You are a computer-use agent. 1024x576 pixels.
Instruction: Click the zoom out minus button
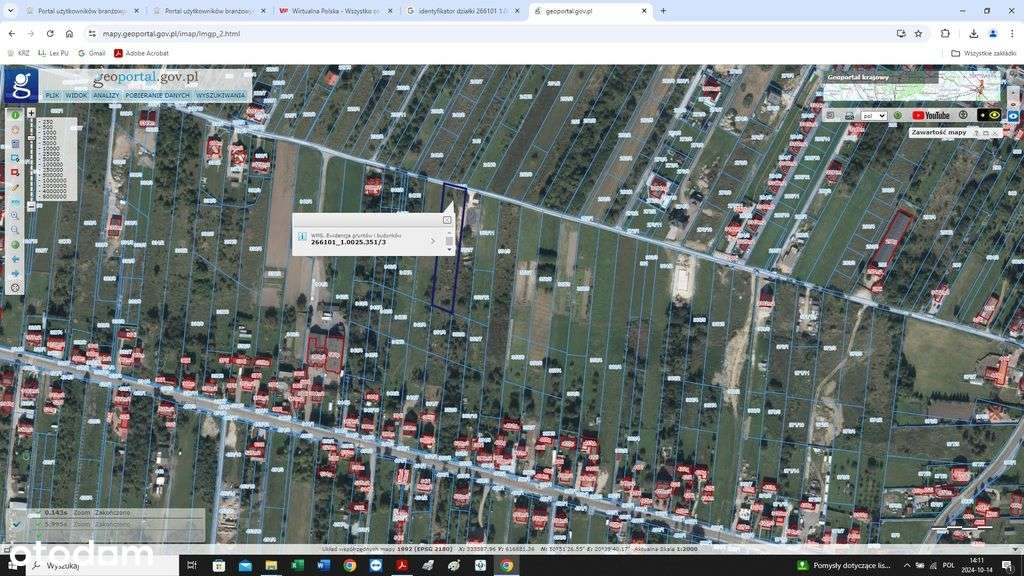(x=31, y=206)
